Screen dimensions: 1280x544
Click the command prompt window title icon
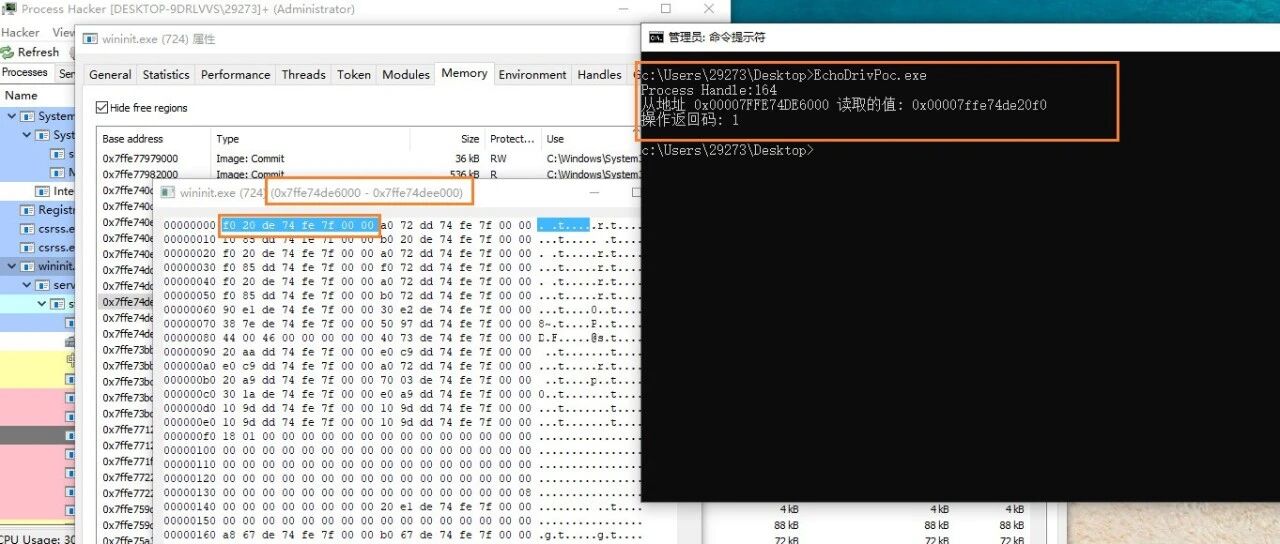coord(656,37)
